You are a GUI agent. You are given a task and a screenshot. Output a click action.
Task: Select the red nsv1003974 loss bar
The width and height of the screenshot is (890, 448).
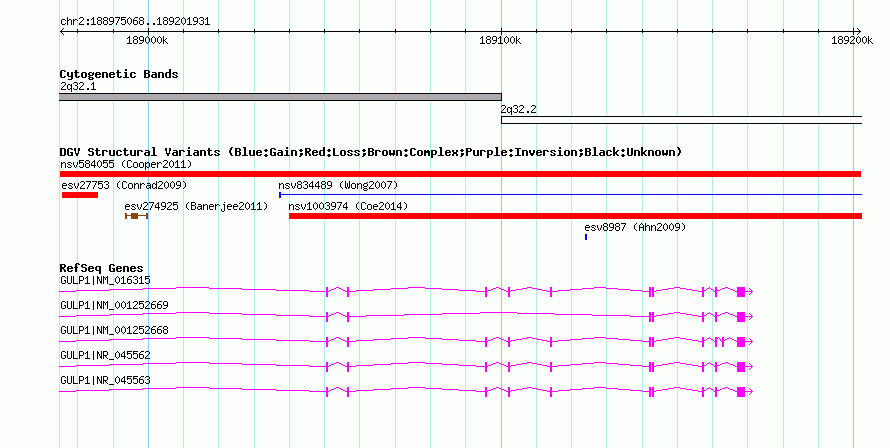pyautogui.click(x=576, y=216)
